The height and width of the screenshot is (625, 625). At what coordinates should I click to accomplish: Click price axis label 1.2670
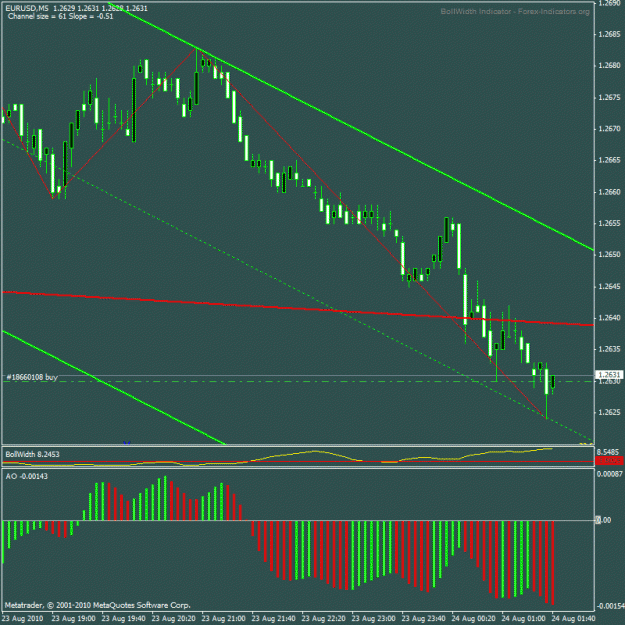pyautogui.click(x=609, y=129)
